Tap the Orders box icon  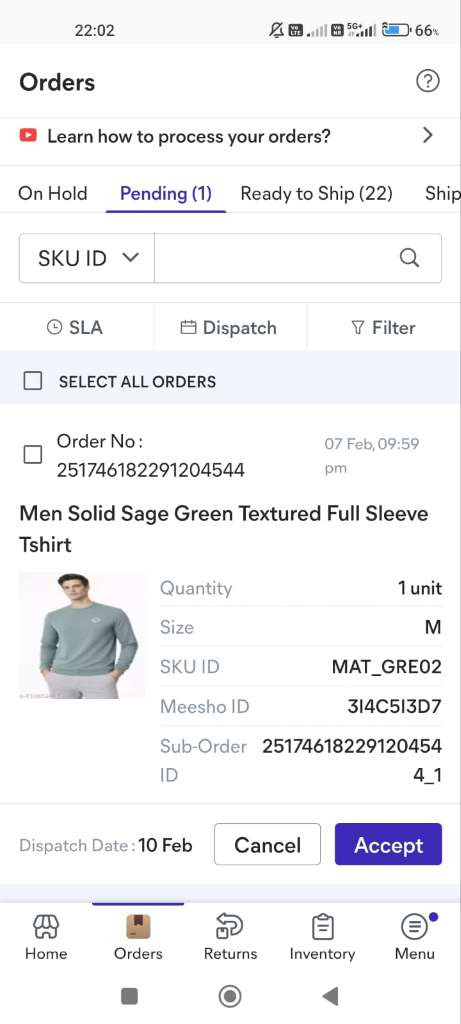pos(138,926)
